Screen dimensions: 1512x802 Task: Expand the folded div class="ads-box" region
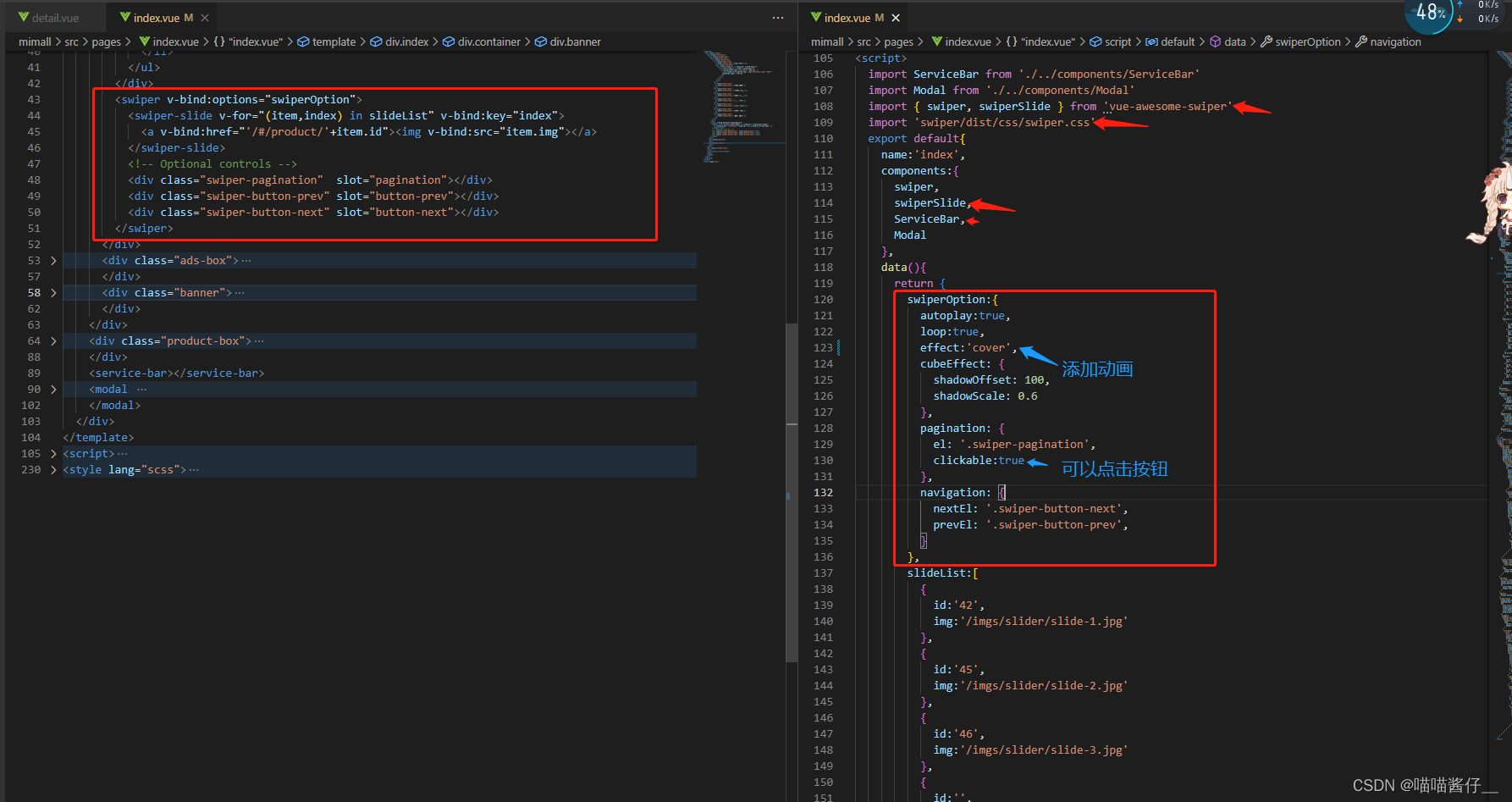(x=52, y=260)
